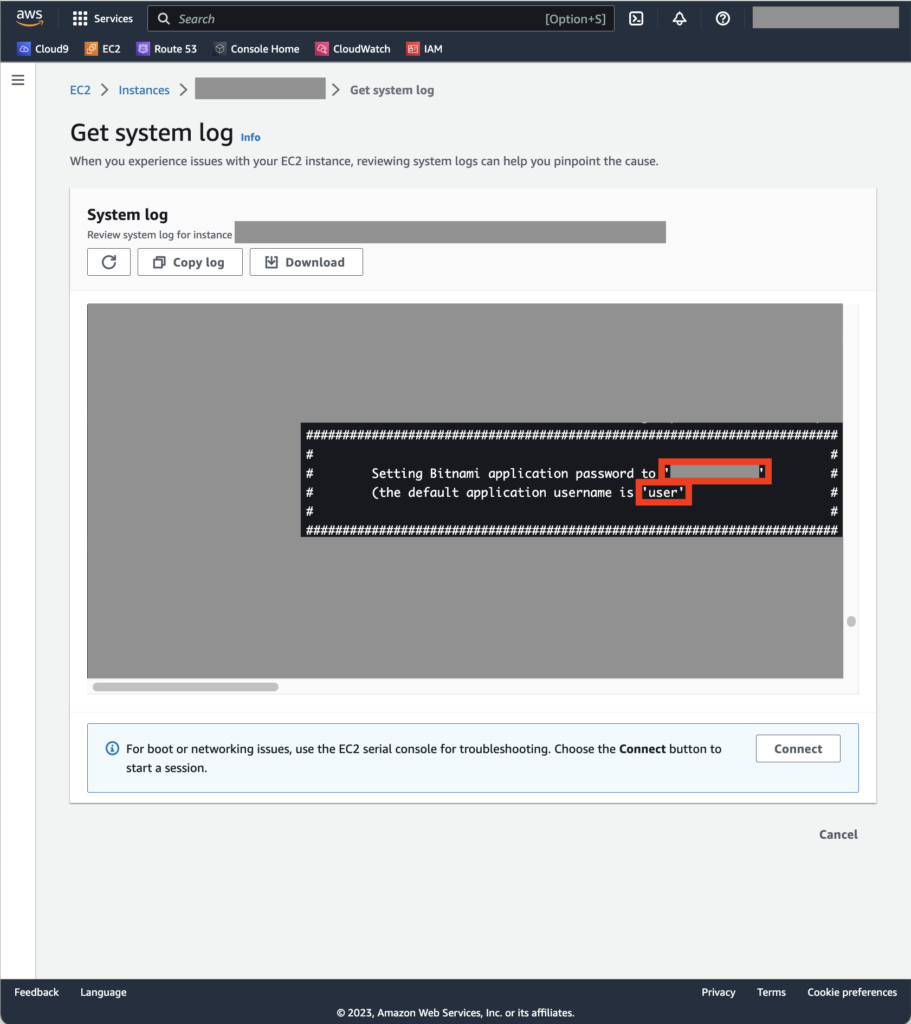Open the notifications bell
This screenshot has height=1024, width=911.
[x=679, y=18]
